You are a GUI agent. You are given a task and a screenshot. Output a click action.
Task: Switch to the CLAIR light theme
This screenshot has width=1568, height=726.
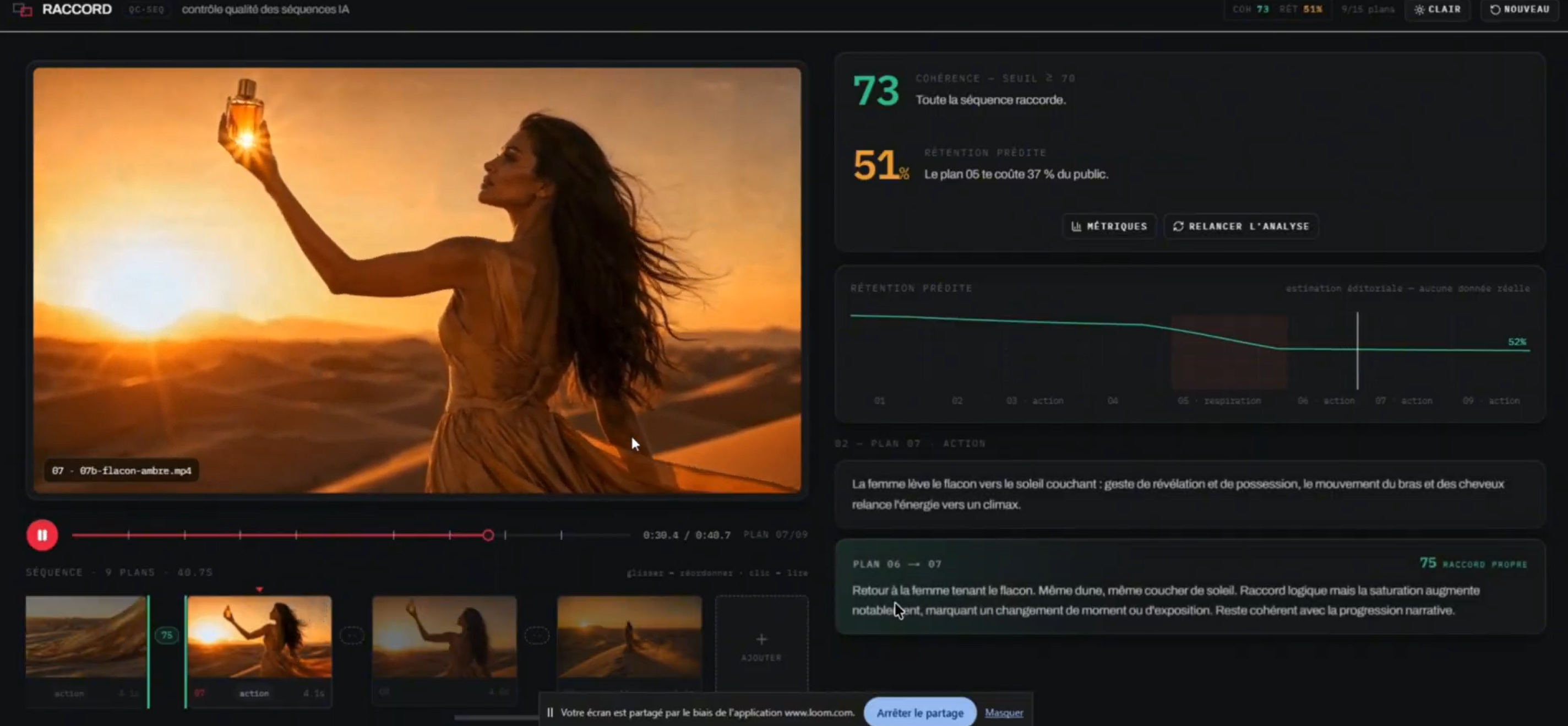[1438, 10]
